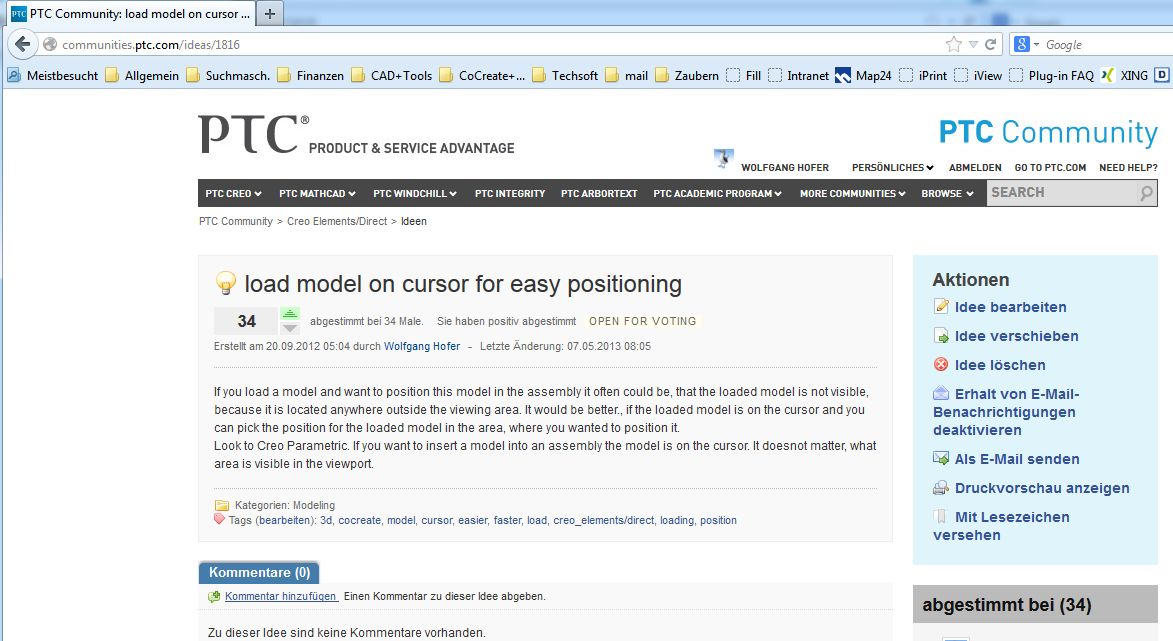Image resolution: width=1173 pixels, height=641 pixels.
Task: Click the Google search engine icon
Action: point(1021,44)
